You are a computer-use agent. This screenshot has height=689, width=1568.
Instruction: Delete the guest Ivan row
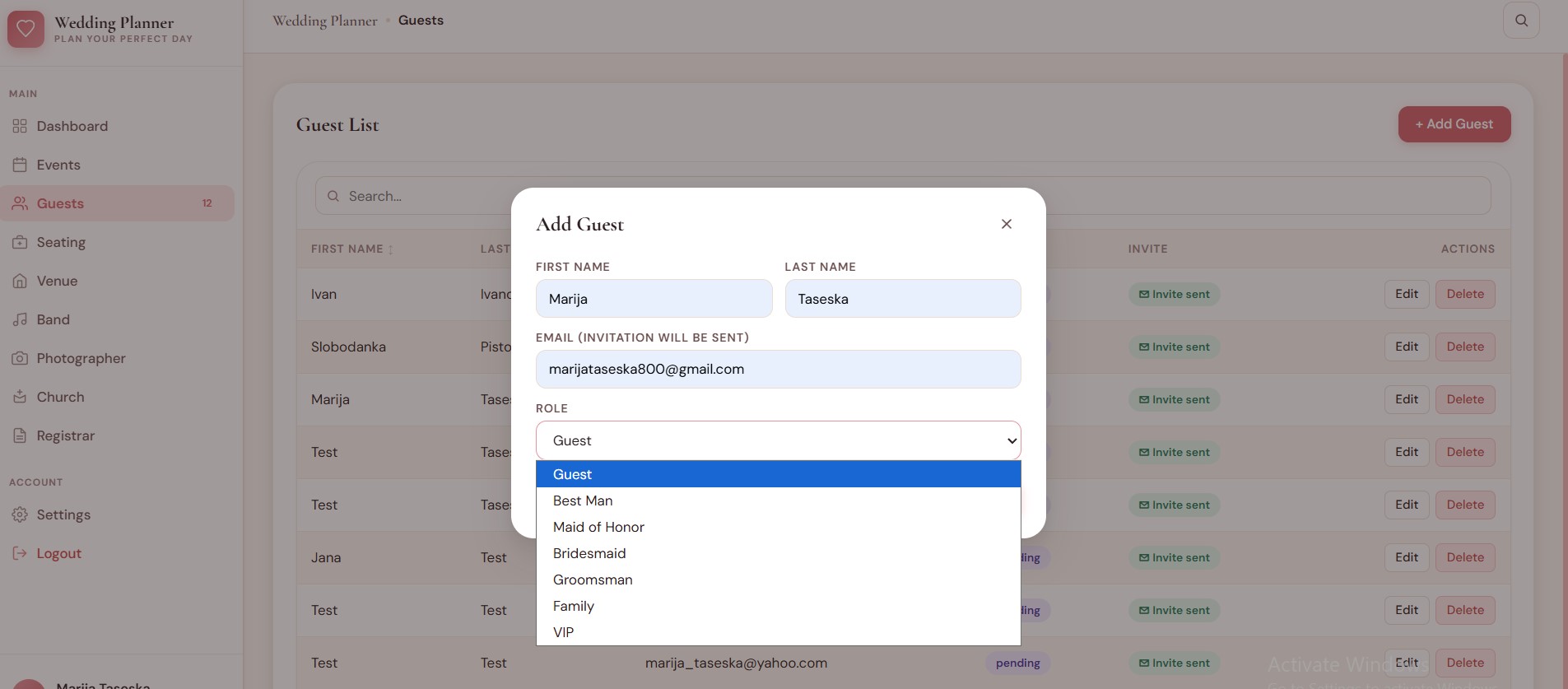pos(1464,294)
